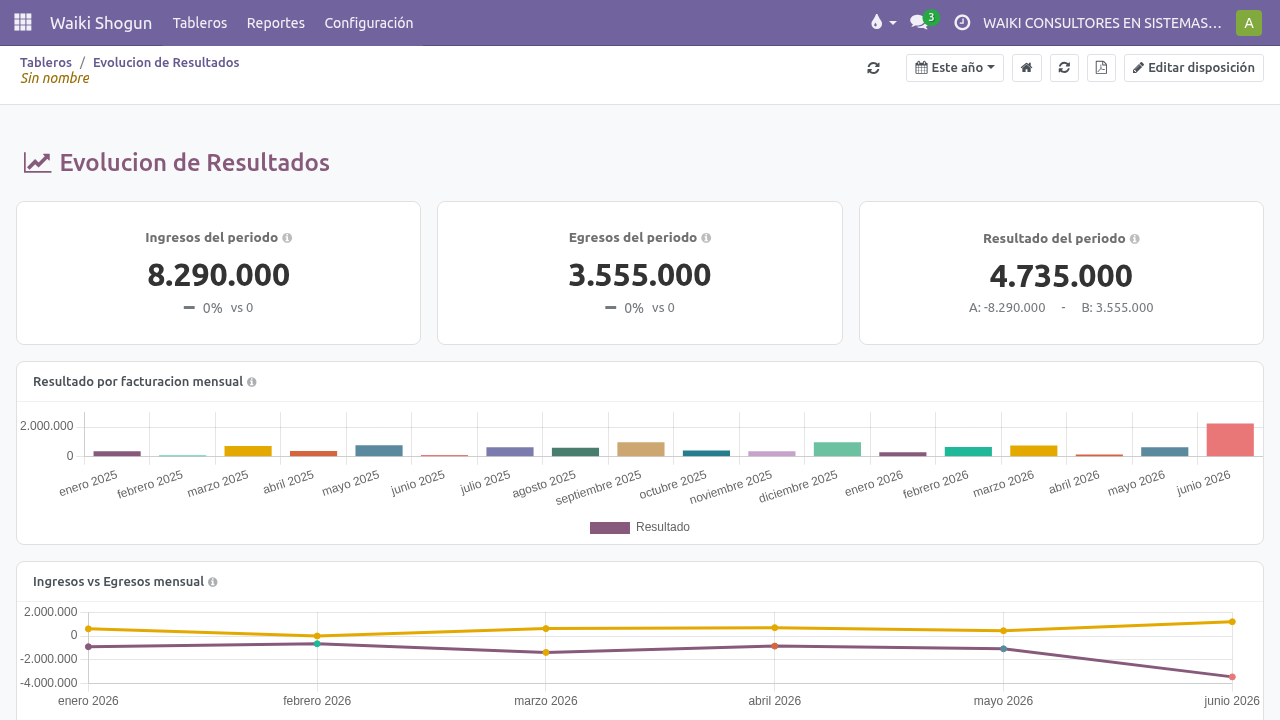
Task: Open user avatar A menu
Action: point(1248,22)
